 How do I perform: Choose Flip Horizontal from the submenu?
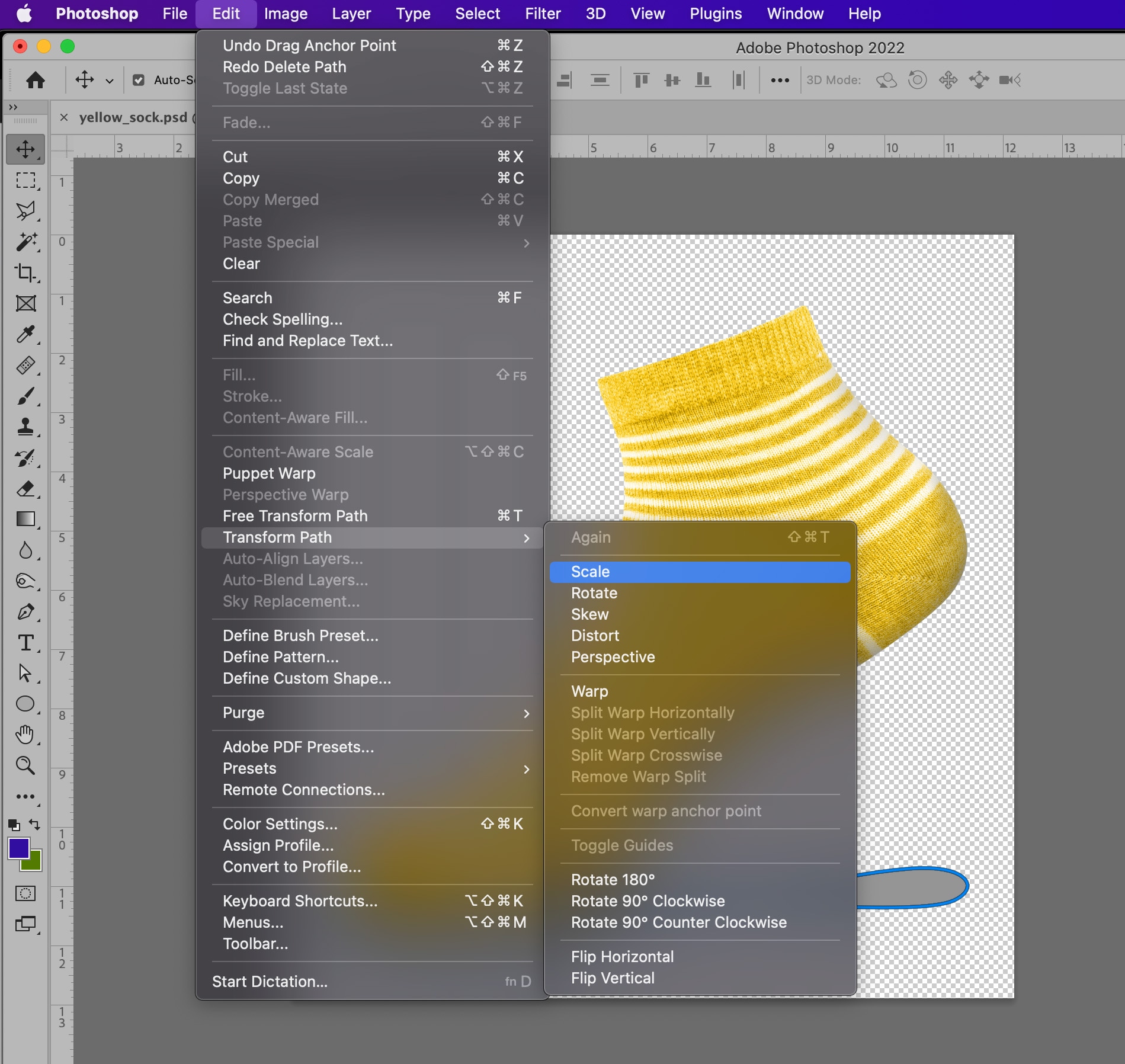tap(622, 957)
